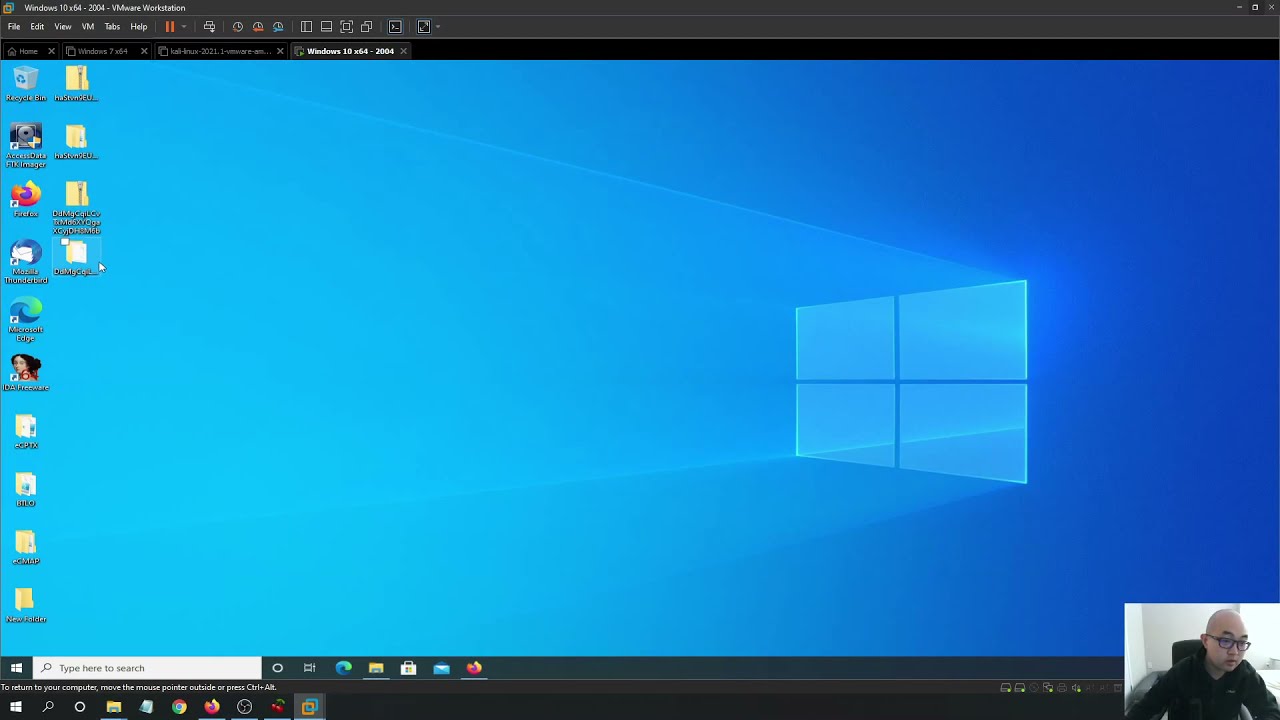Viewport: 1280px width, 720px height.
Task: Select the haStvn9EU folder beside FTK Imager
Action: tap(77, 142)
